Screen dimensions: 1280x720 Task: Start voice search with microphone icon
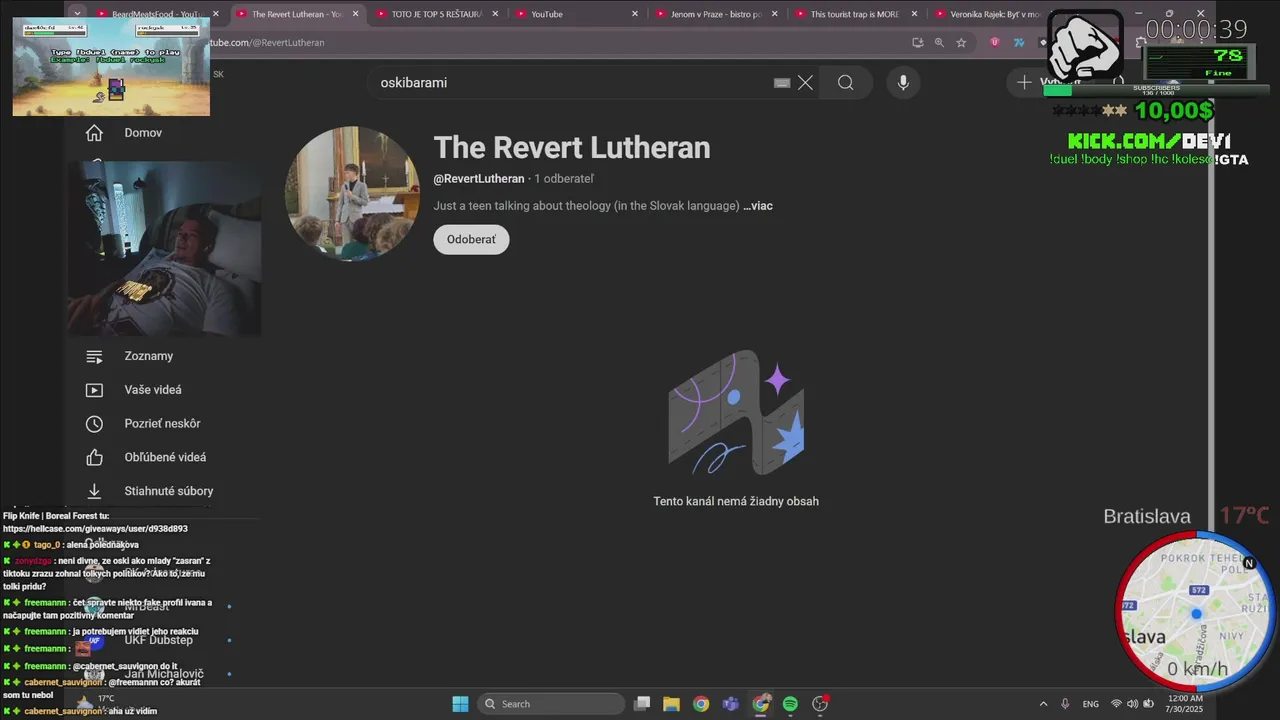coord(903,83)
